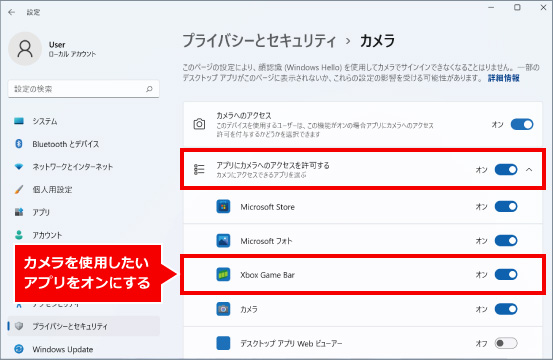Click the Xbox Game Bar app icon
The image size is (553, 360).
coord(223,275)
